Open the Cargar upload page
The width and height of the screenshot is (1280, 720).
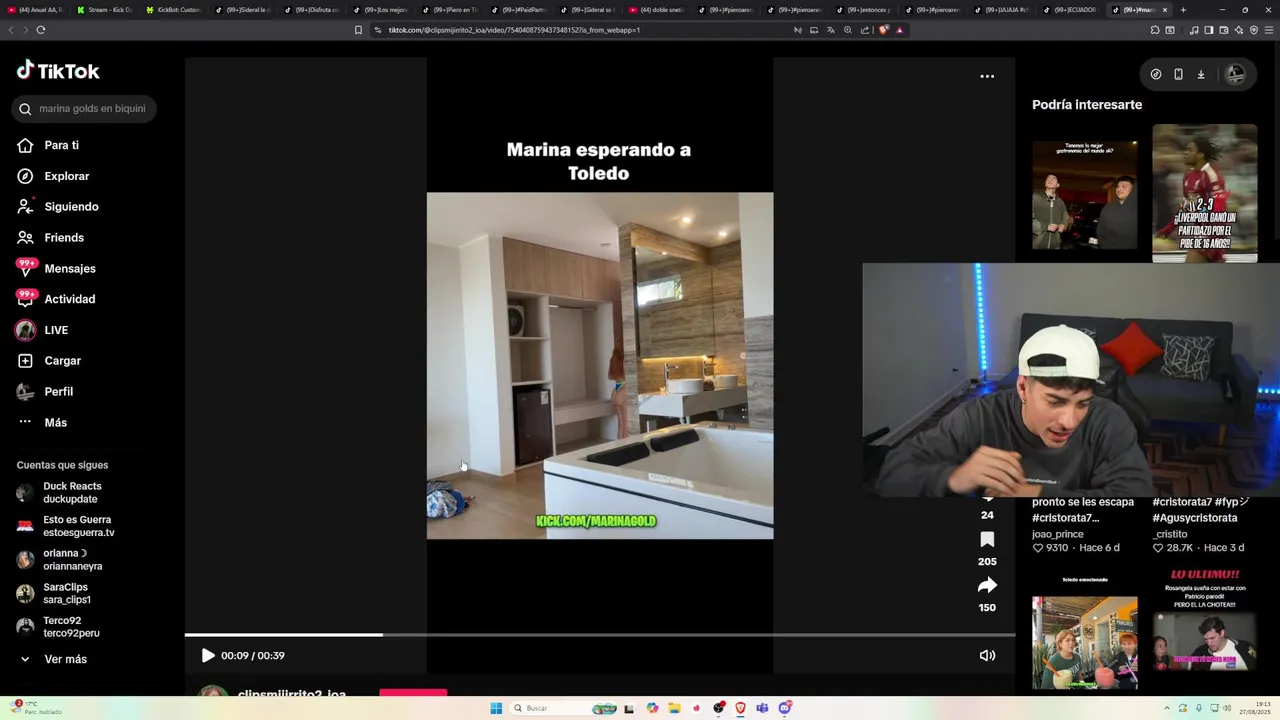(x=49, y=361)
